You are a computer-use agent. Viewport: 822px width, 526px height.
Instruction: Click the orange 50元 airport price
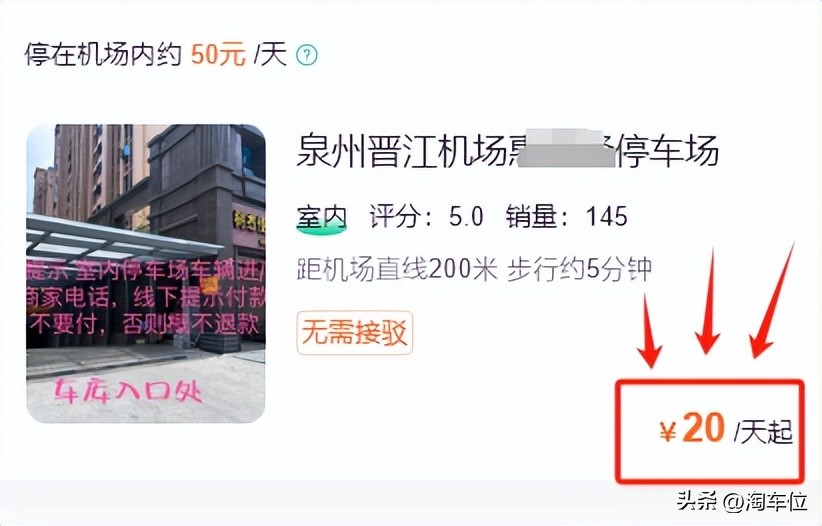pos(218,55)
